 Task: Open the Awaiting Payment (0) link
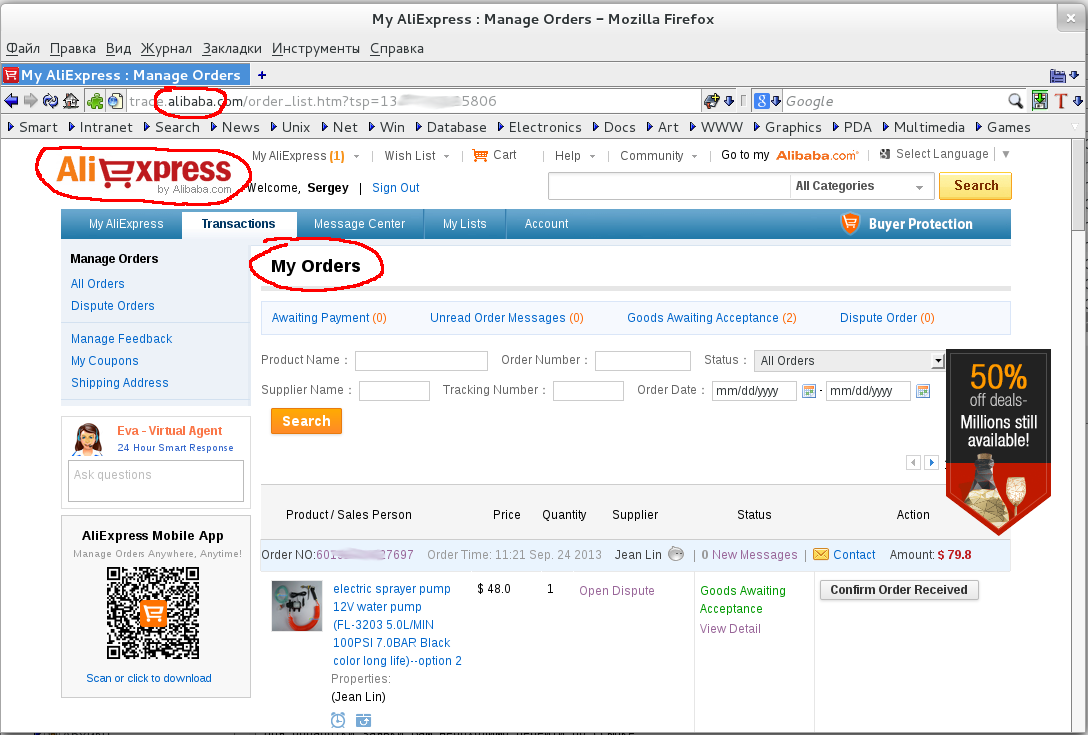tap(329, 318)
